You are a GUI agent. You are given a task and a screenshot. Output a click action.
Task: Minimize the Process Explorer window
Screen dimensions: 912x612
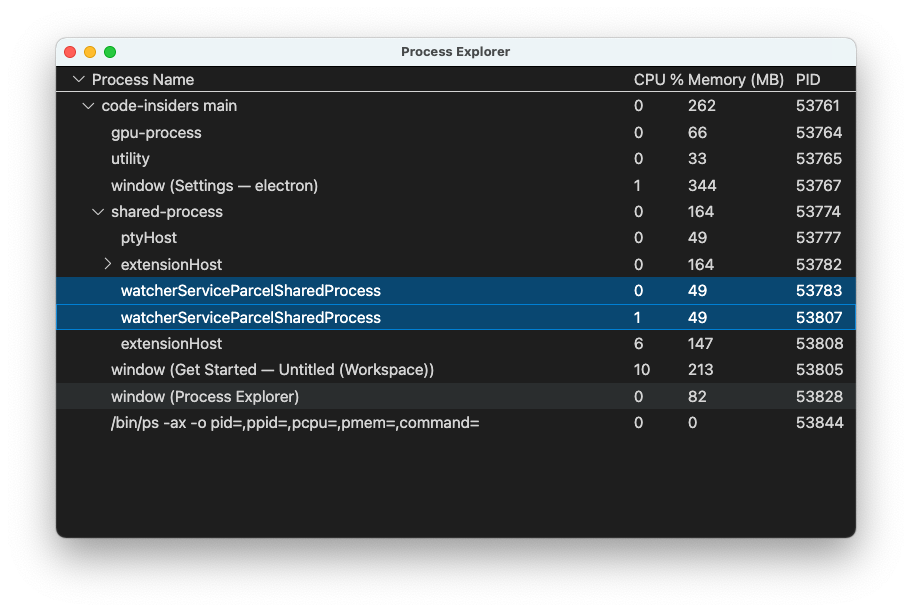point(90,52)
